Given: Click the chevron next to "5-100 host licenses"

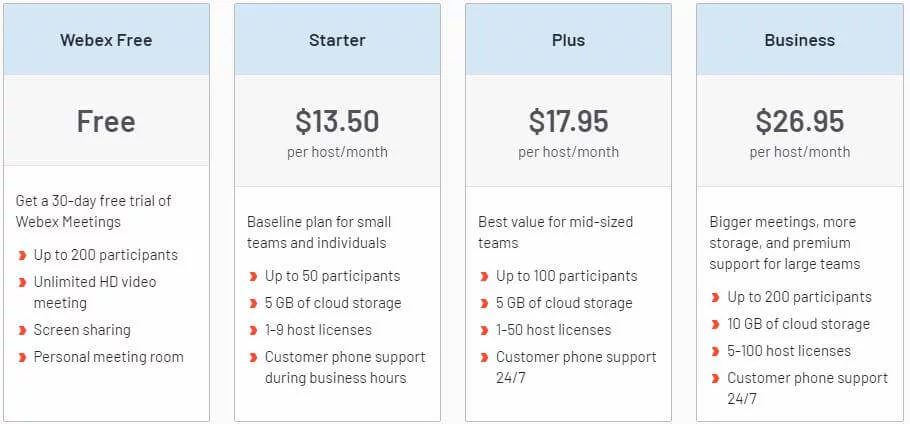Looking at the screenshot, I should coord(716,352).
